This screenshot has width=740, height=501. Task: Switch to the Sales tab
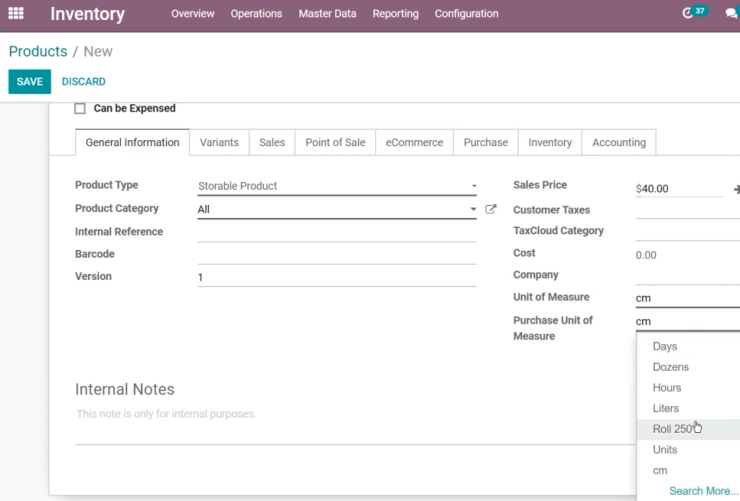coord(272,142)
